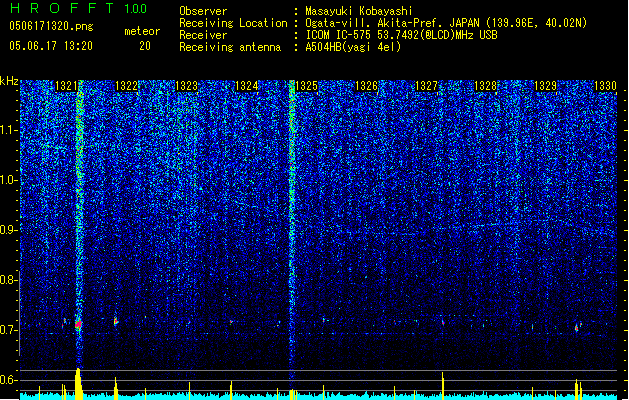629x400 pixels.
Task: Click the 1326 time marker
Action: point(366,86)
